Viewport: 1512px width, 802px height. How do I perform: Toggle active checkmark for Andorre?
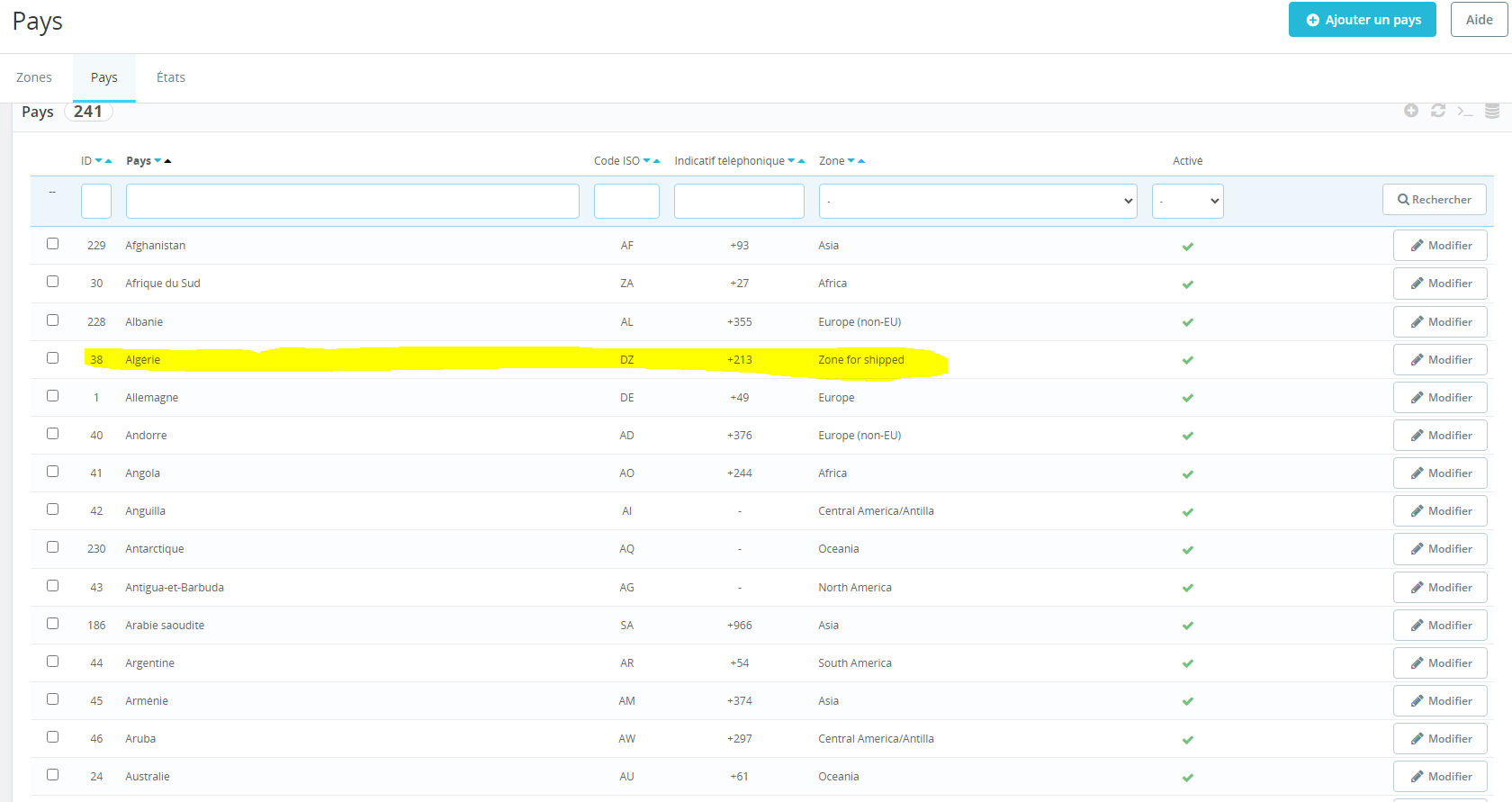pyautogui.click(x=1188, y=436)
